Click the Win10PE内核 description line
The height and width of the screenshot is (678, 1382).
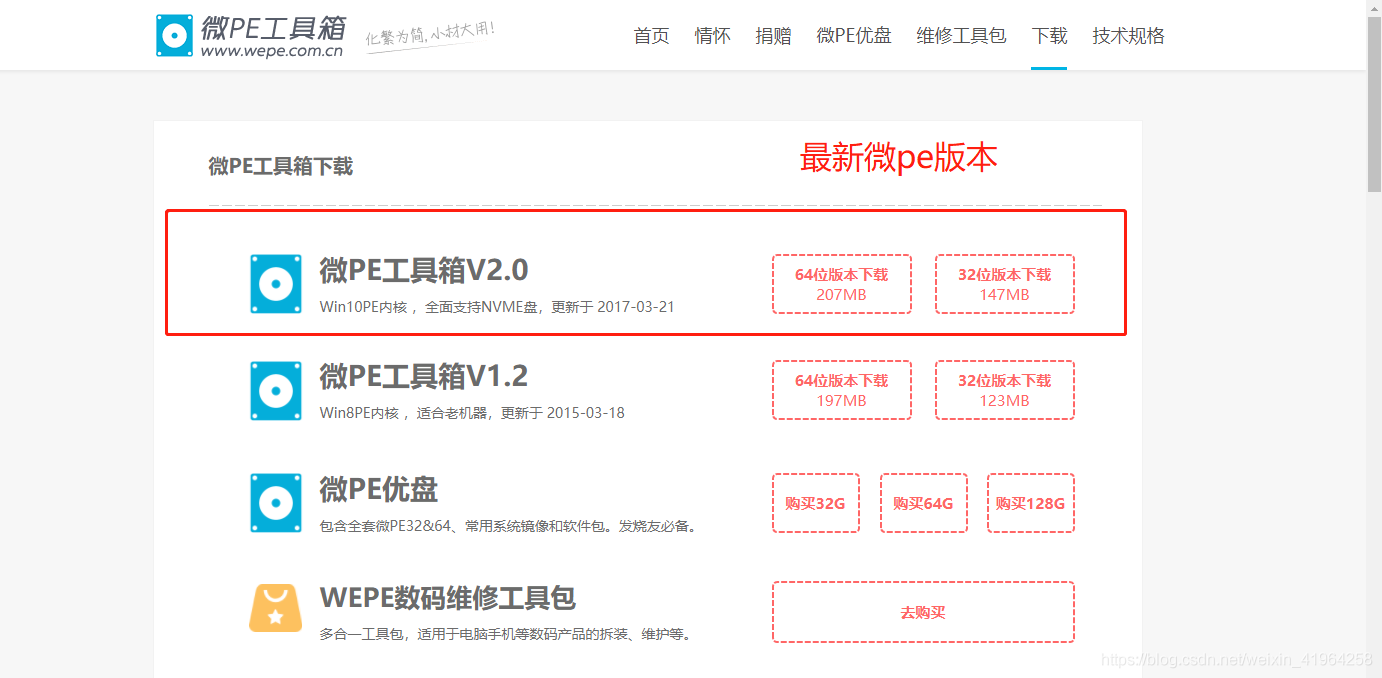[497, 307]
